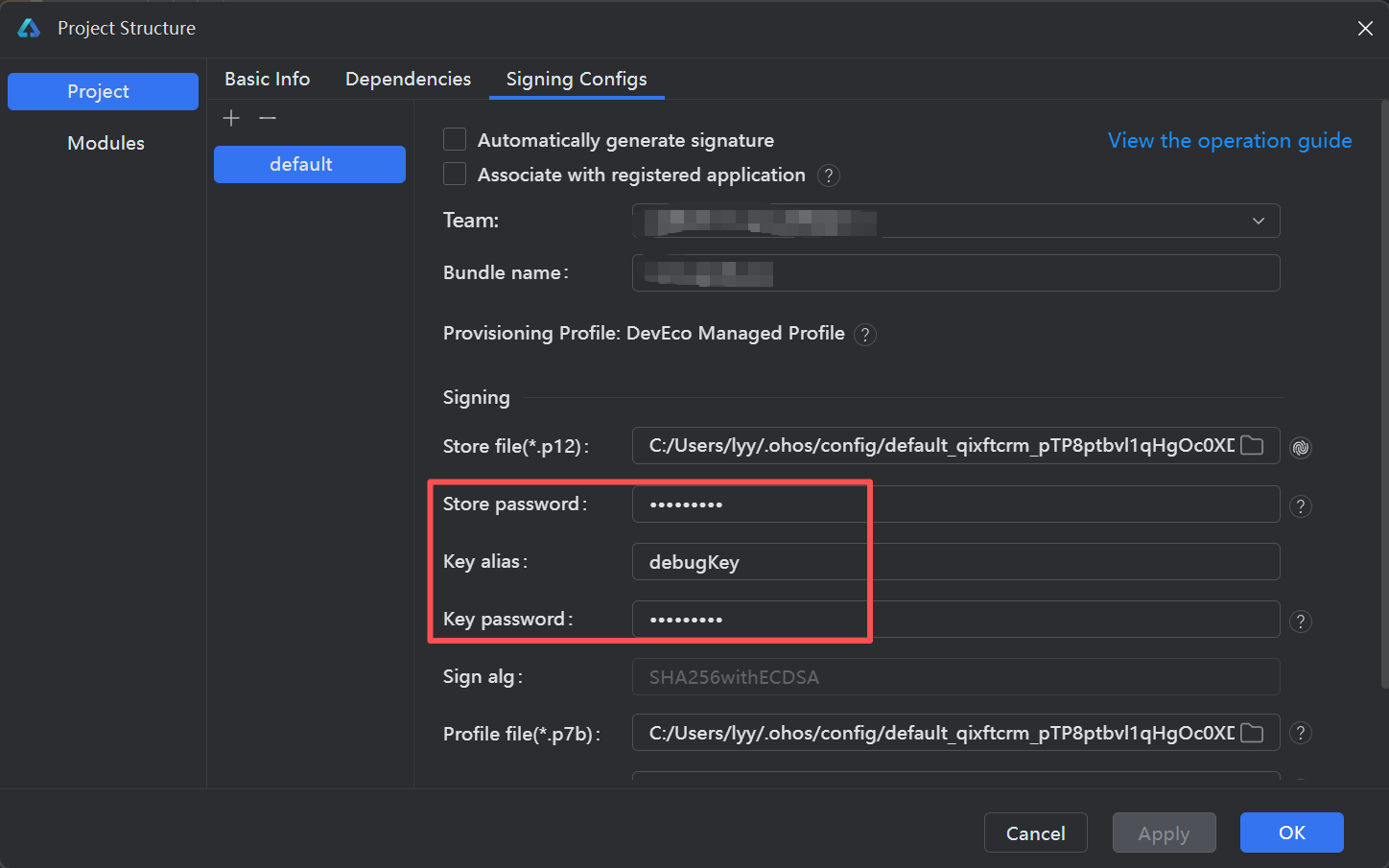Click the Key alias input field
The width and height of the screenshot is (1389, 868).
tap(954, 562)
